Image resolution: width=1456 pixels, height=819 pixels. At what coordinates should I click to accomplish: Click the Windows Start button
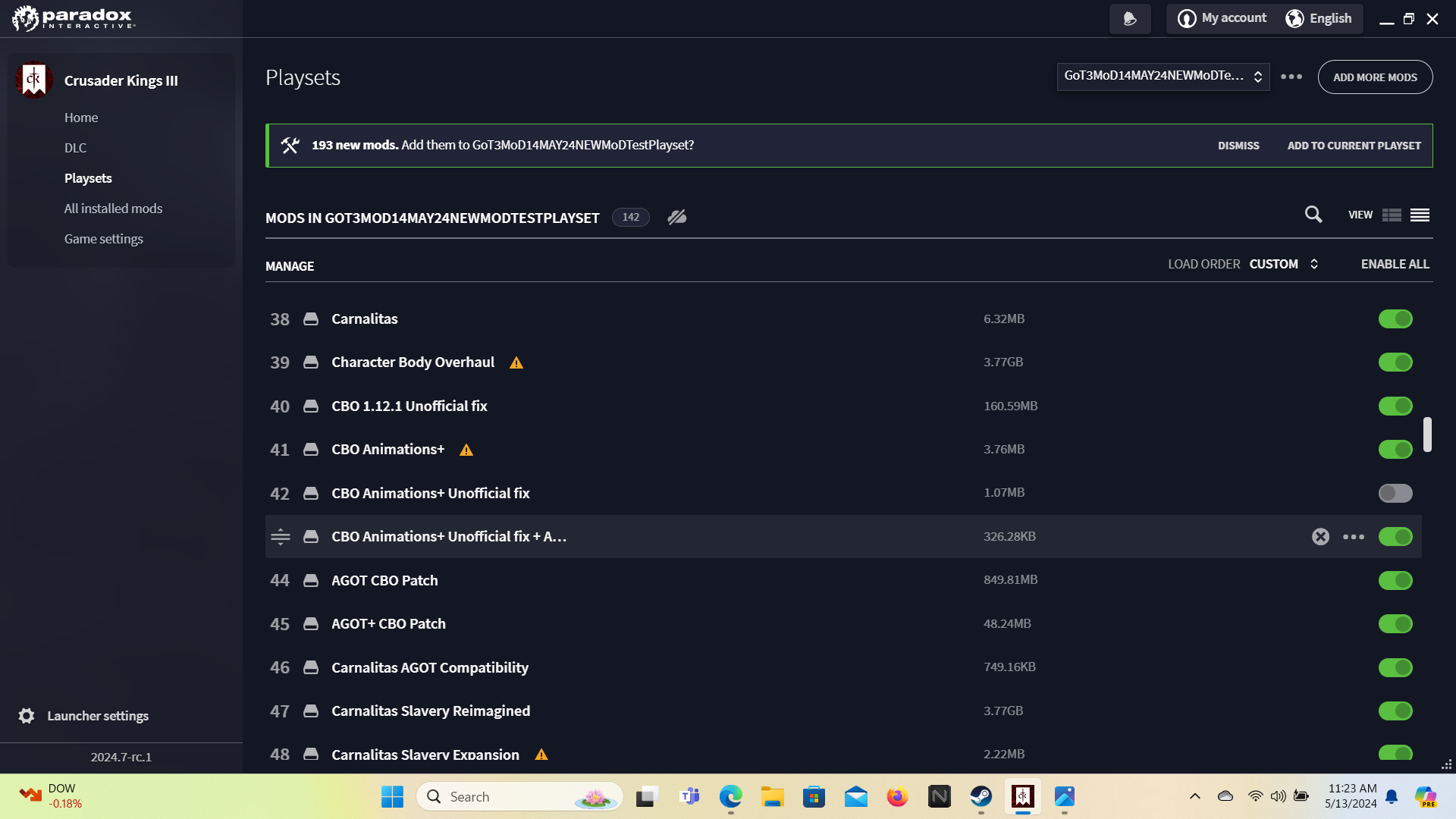pos(392,796)
